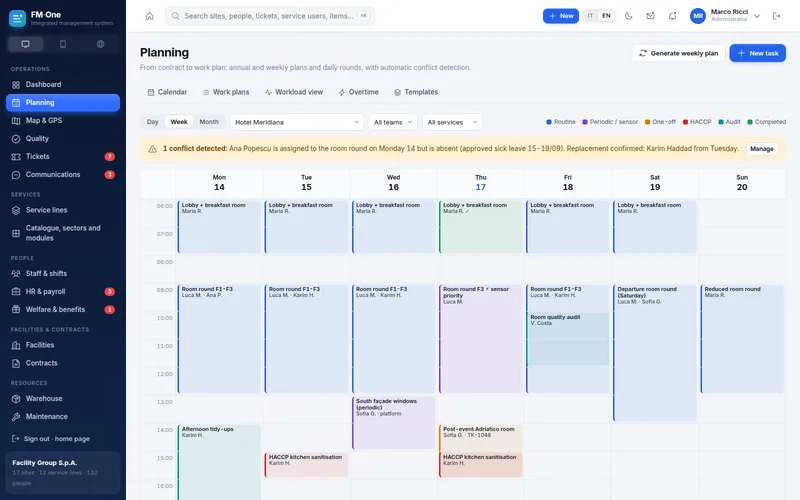Screen dimensions: 800x500
Task: Switch to mobile view icon in sidebar
Action: pos(63,44)
